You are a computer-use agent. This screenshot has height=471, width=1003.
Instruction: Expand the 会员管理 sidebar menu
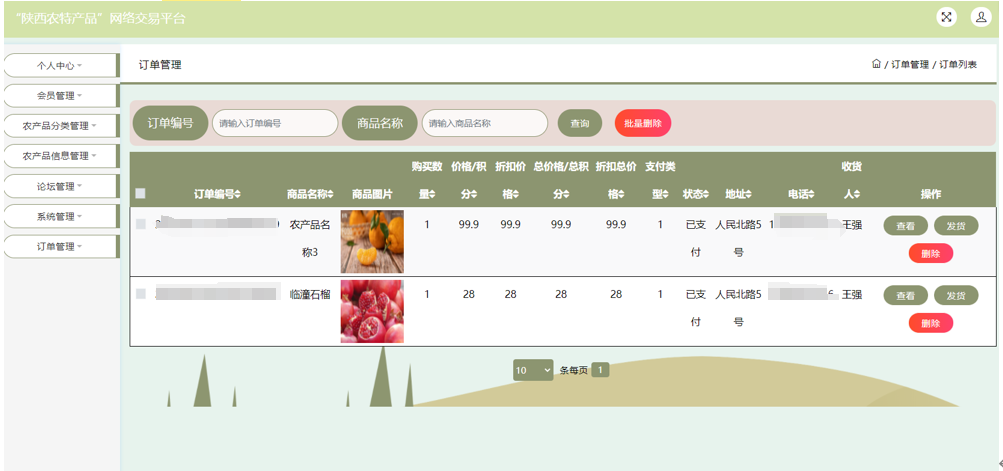click(61, 95)
